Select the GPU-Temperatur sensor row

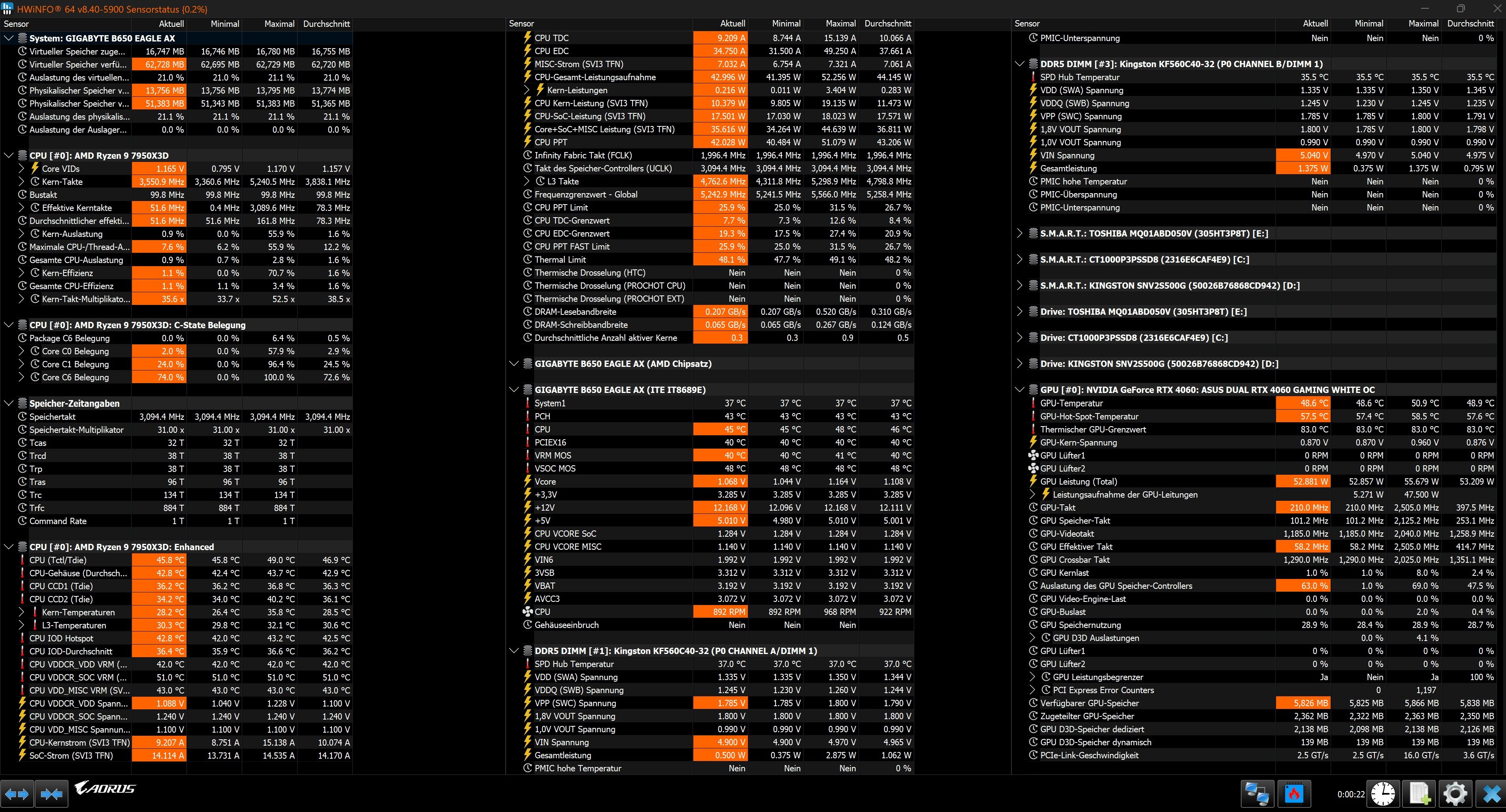(x=1071, y=403)
